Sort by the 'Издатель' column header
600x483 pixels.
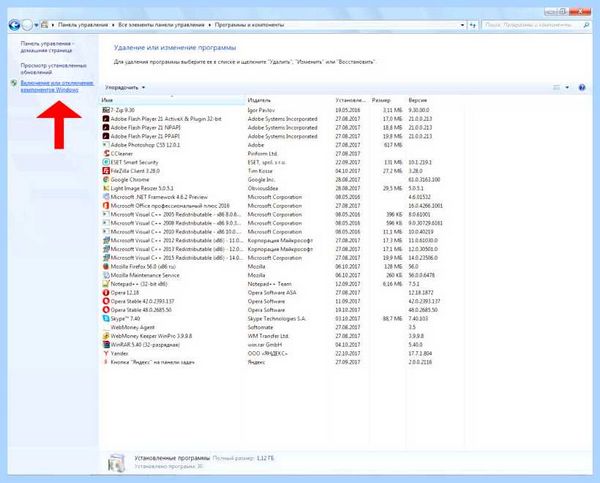pyautogui.click(x=289, y=100)
